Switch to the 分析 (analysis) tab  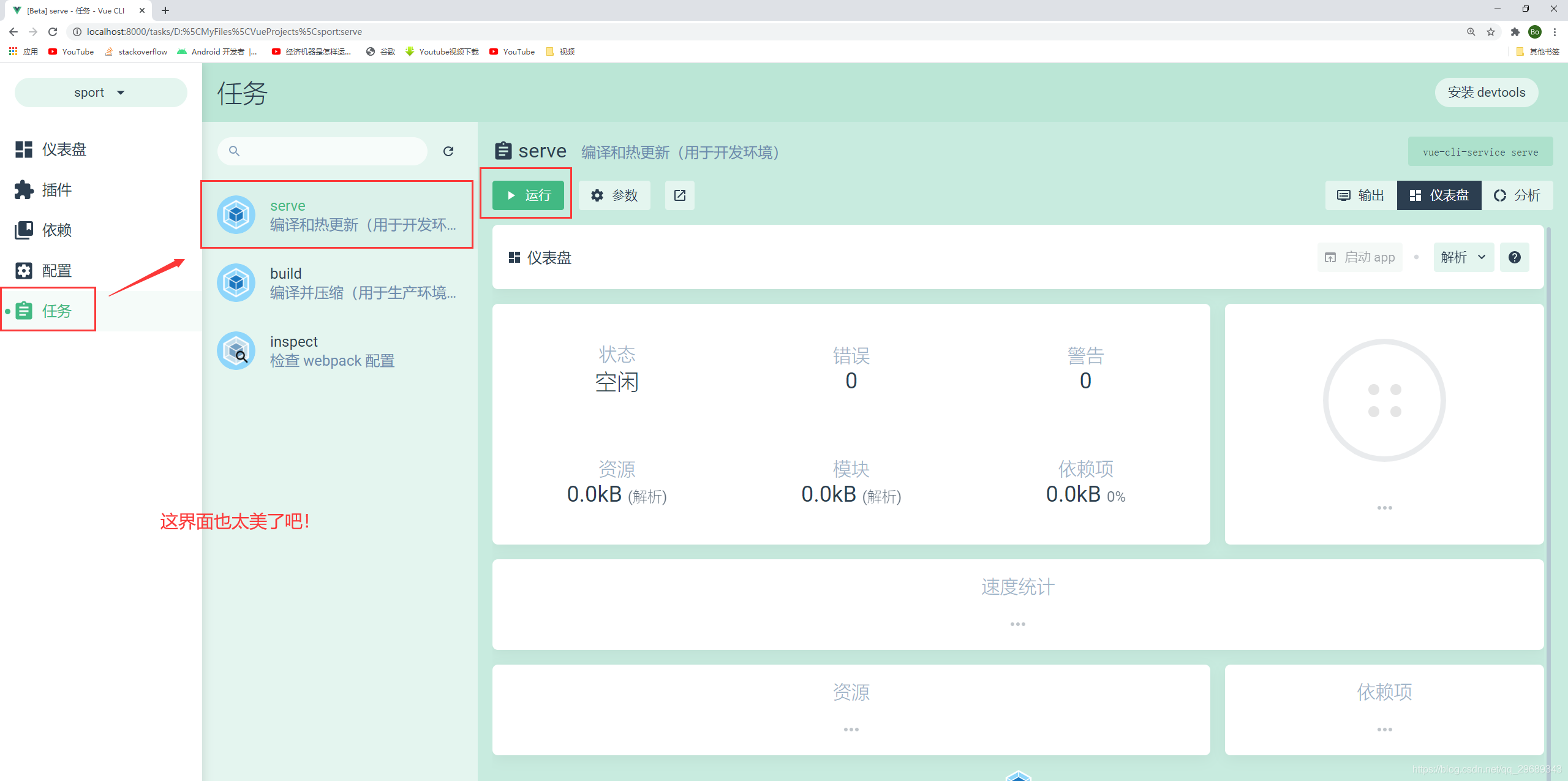click(x=1518, y=195)
